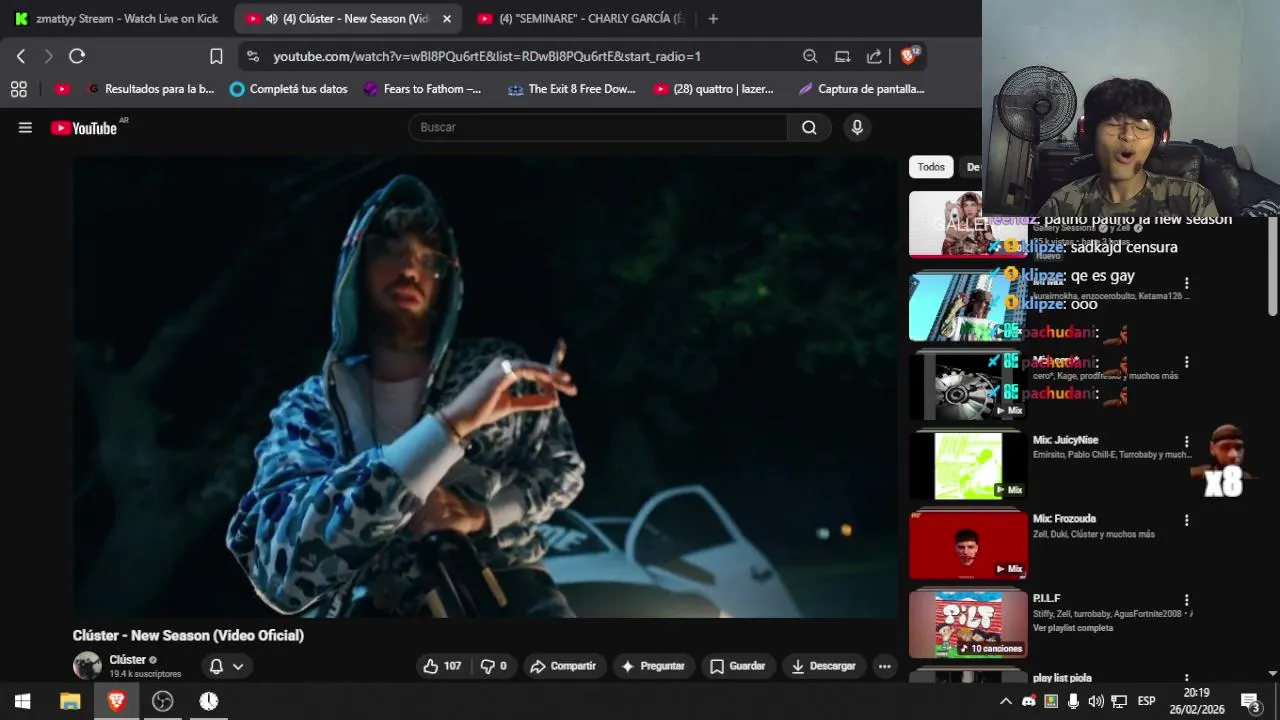
Task: Go back one page in the browser
Action: (x=21, y=57)
